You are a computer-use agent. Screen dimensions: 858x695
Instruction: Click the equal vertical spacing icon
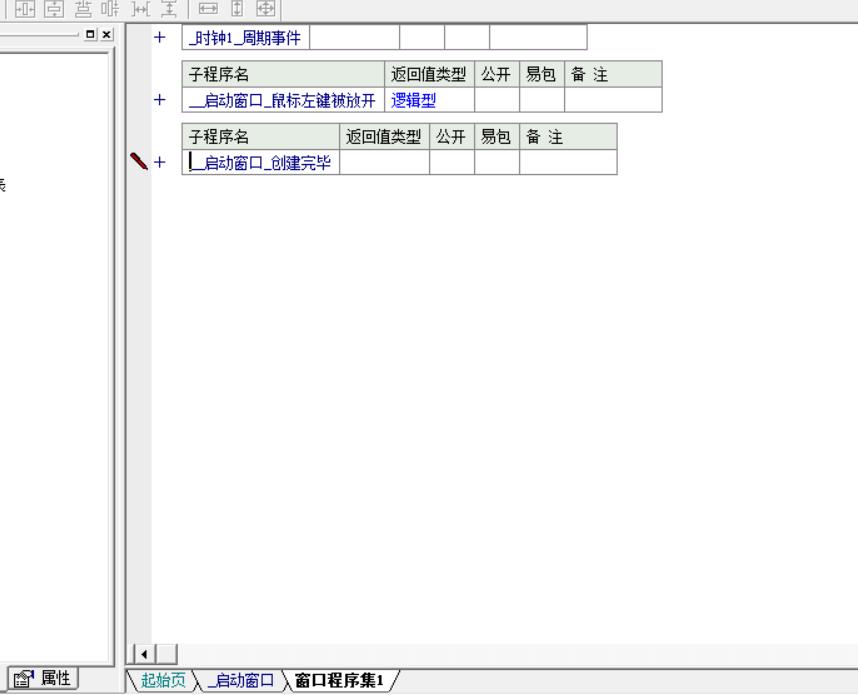(169, 9)
